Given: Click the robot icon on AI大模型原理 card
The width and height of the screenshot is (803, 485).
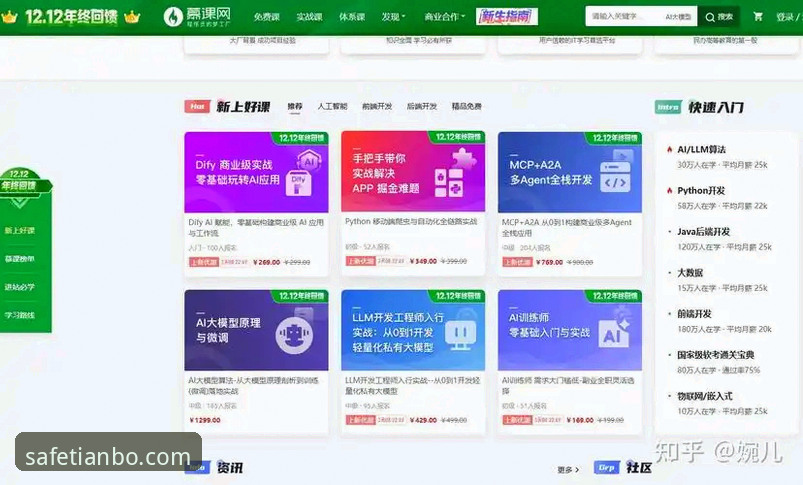Looking at the screenshot, I should [294, 335].
